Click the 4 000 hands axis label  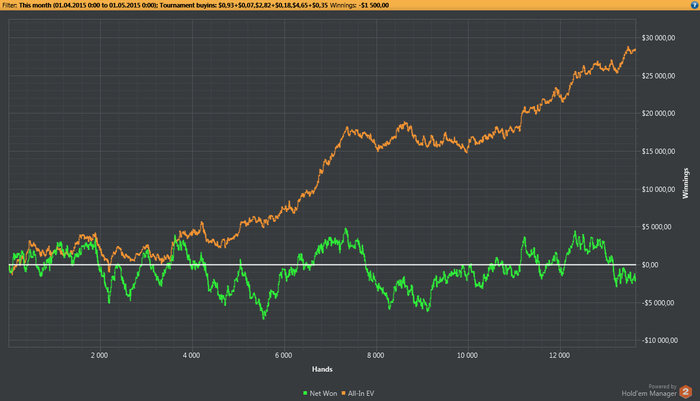[x=192, y=355]
